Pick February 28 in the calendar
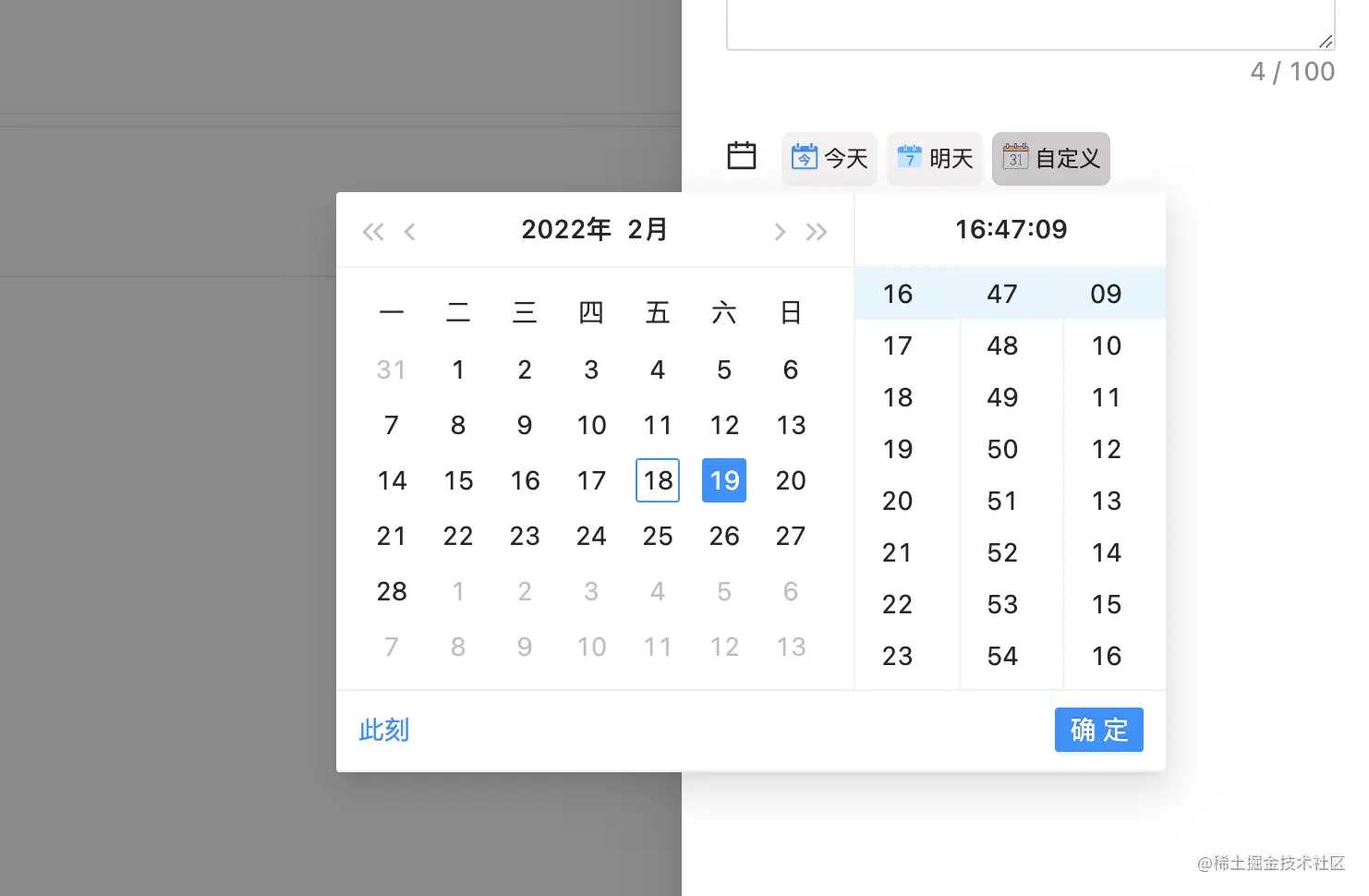Image resolution: width=1369 pixels, height=896 pixels. (x=392, y=591)
